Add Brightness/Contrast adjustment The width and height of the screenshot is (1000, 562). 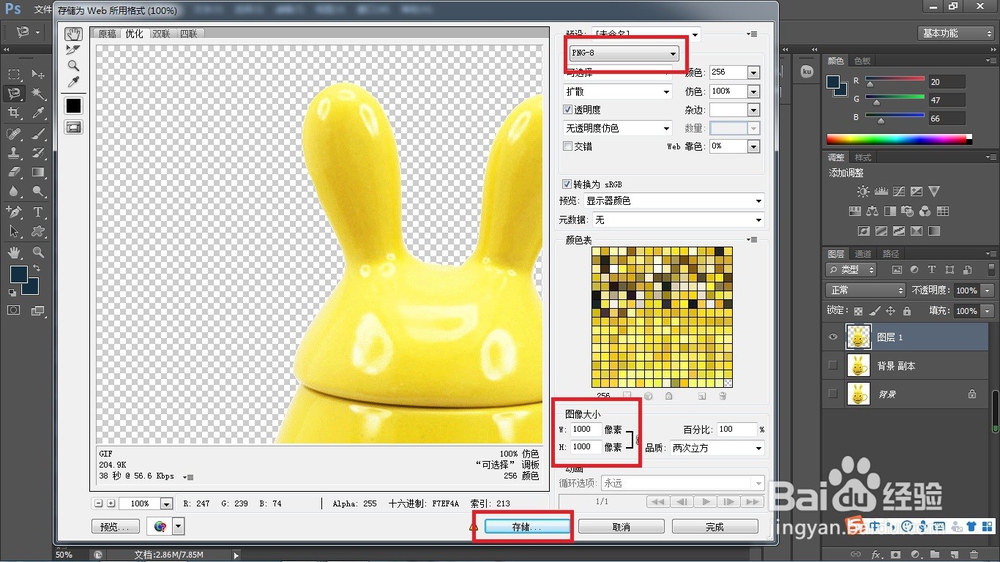coord(863,191)
